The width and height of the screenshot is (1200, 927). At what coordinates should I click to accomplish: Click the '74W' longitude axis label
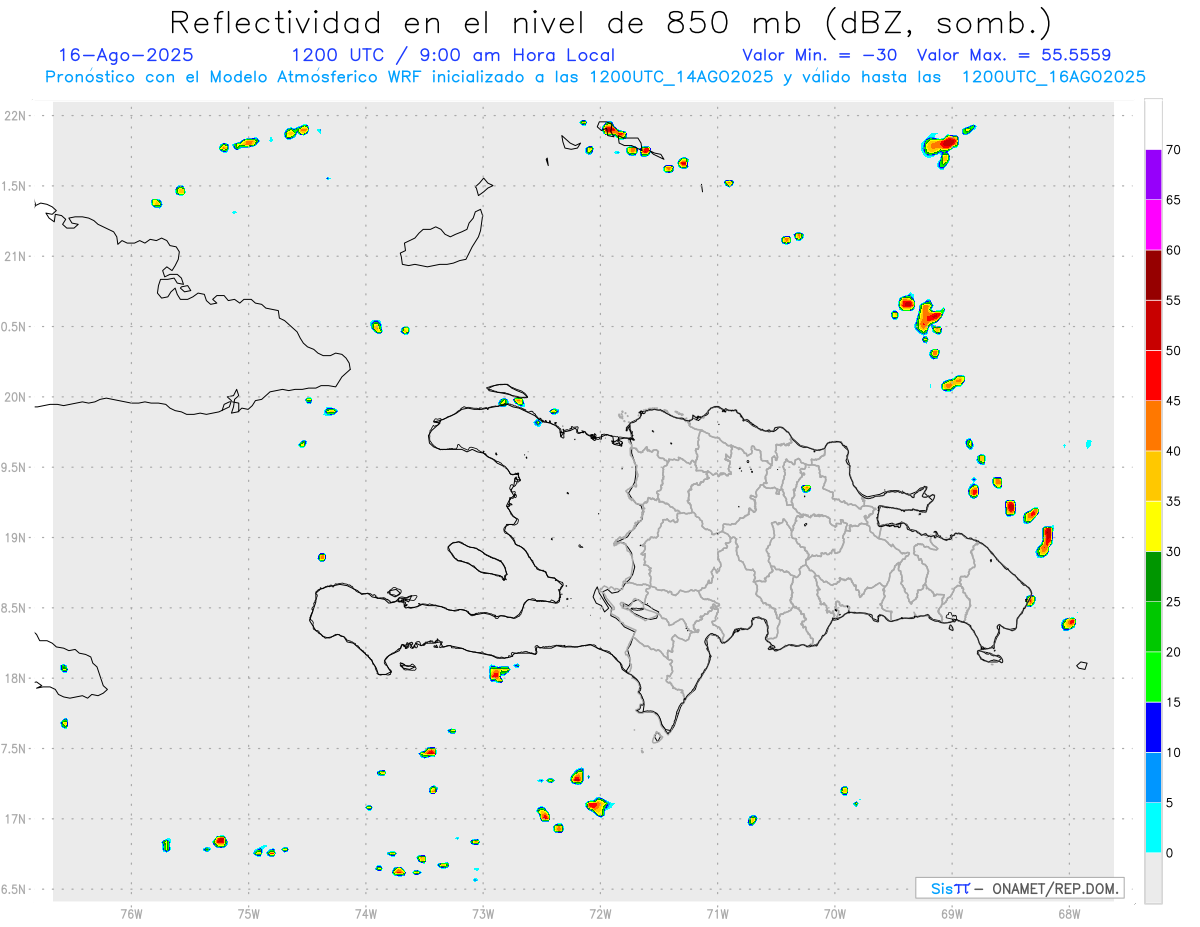[366, 913]
